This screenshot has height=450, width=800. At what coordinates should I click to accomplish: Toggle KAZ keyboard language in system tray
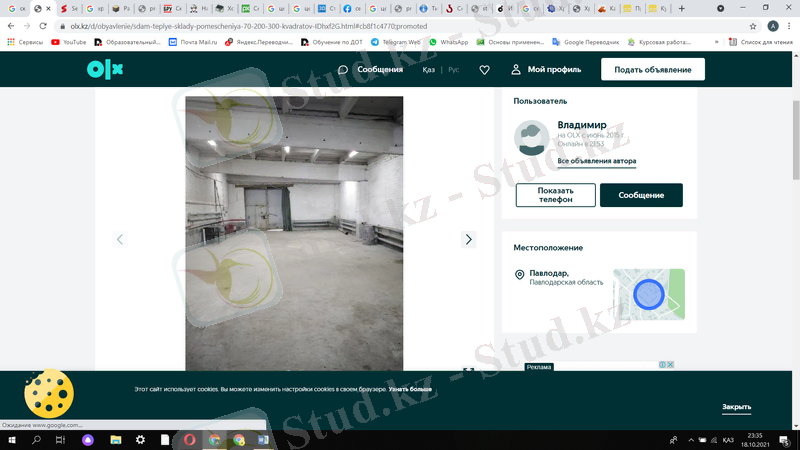coord(728,440)
